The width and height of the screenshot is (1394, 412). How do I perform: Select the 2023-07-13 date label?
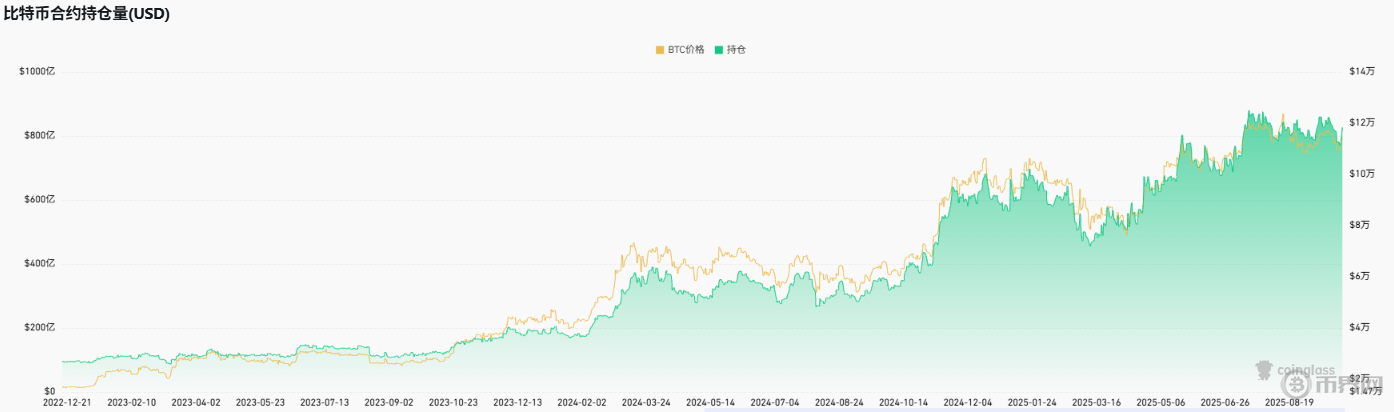coord(325,403)
